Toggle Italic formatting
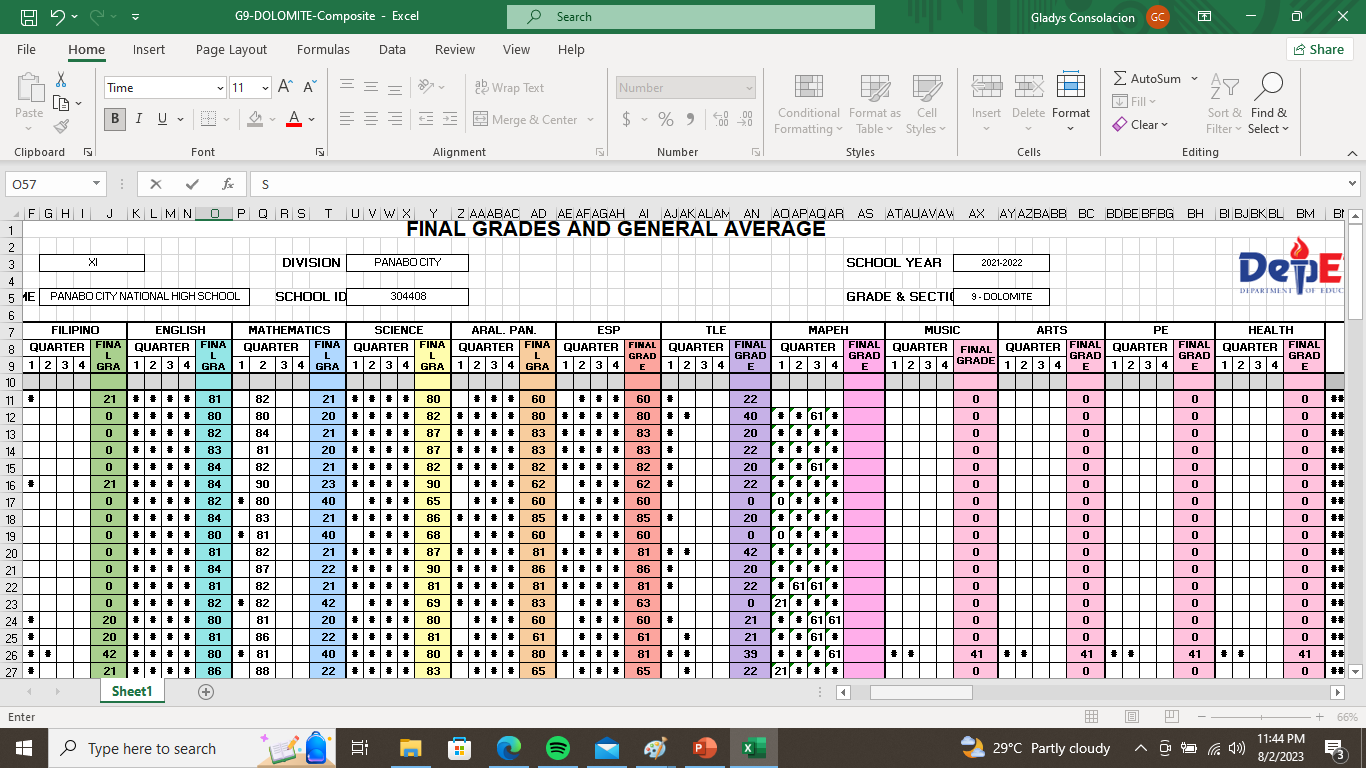This screenshot has width=1366, height=768. [x=138, y=119]
